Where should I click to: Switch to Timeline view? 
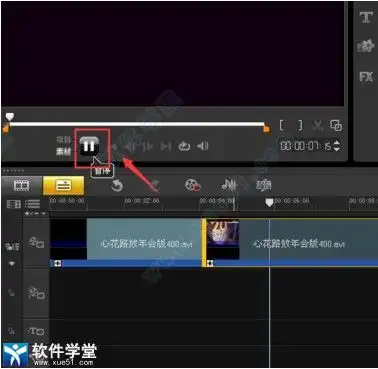(x=63, y=185)
